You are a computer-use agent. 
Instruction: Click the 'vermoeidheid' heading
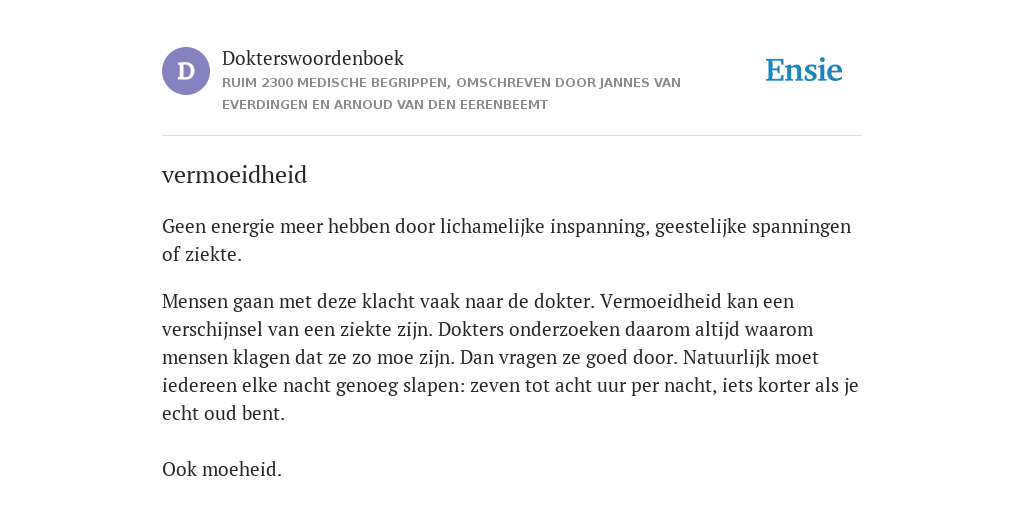coord(234,175)
